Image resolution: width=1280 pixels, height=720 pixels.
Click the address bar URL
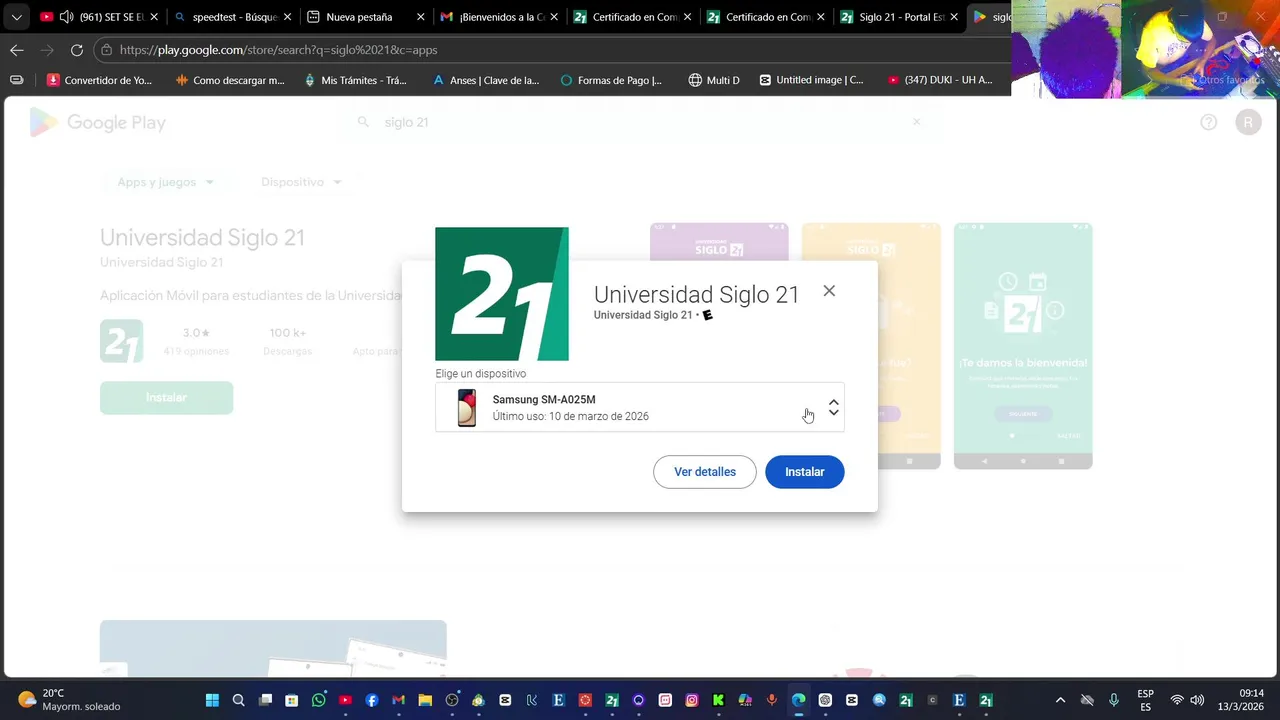tap(278, 50)
